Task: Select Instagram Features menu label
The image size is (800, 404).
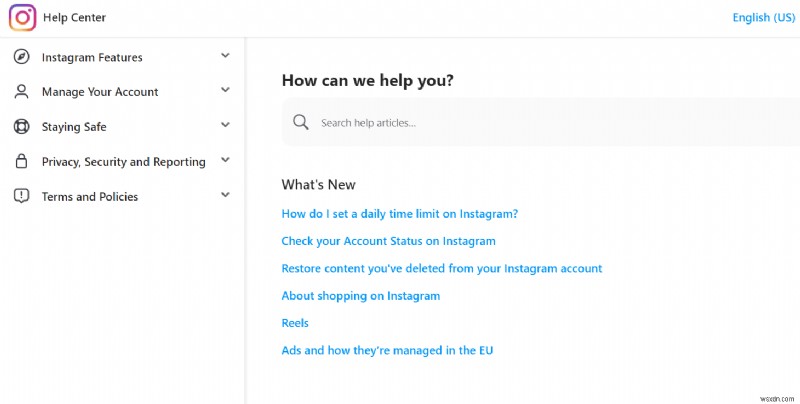Action: tap(92, 57)
